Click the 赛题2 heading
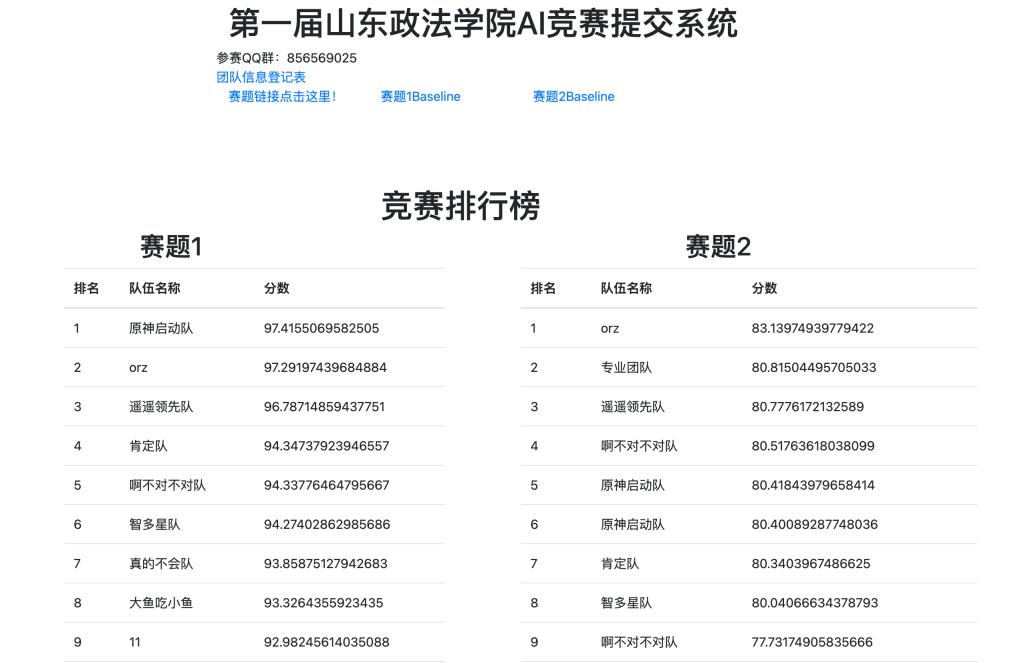 pos(718,247)
